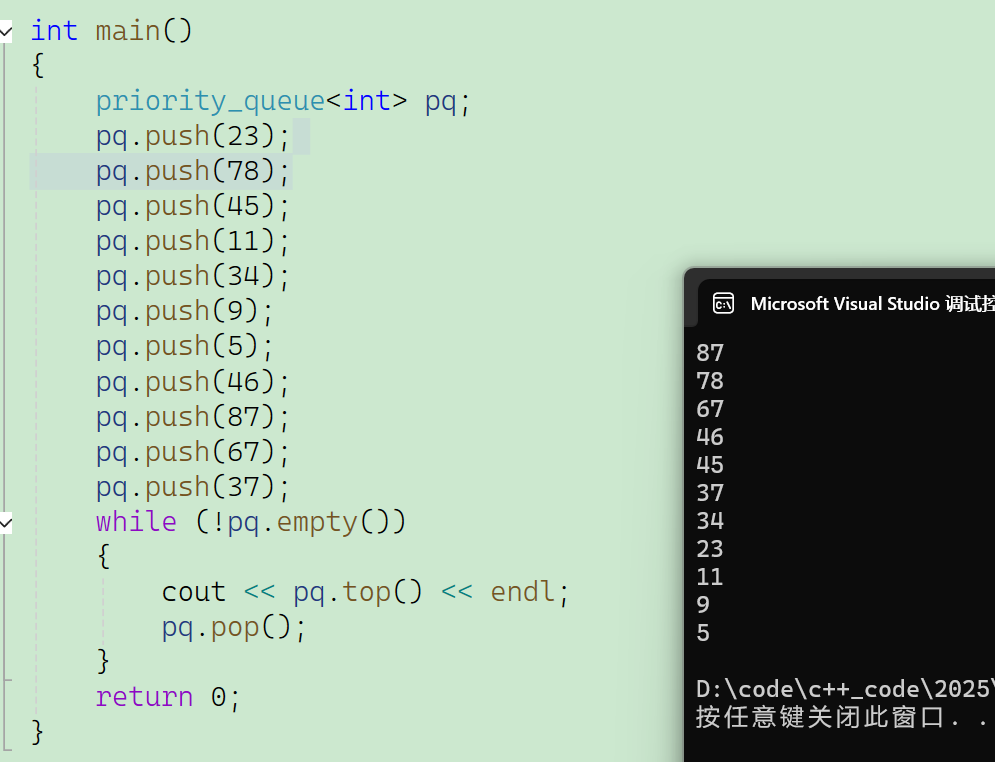Click console output value 9
The image size is (995, 762).
coord(702,605)
